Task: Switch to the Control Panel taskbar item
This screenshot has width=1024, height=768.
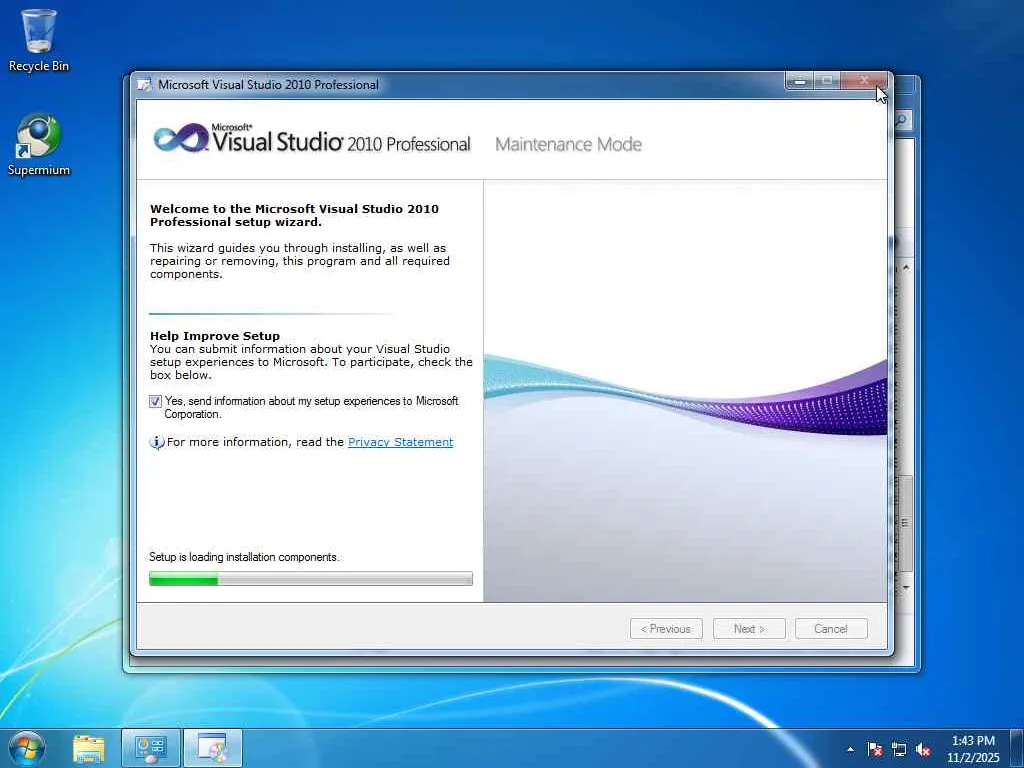Action: tap(150, 748)
